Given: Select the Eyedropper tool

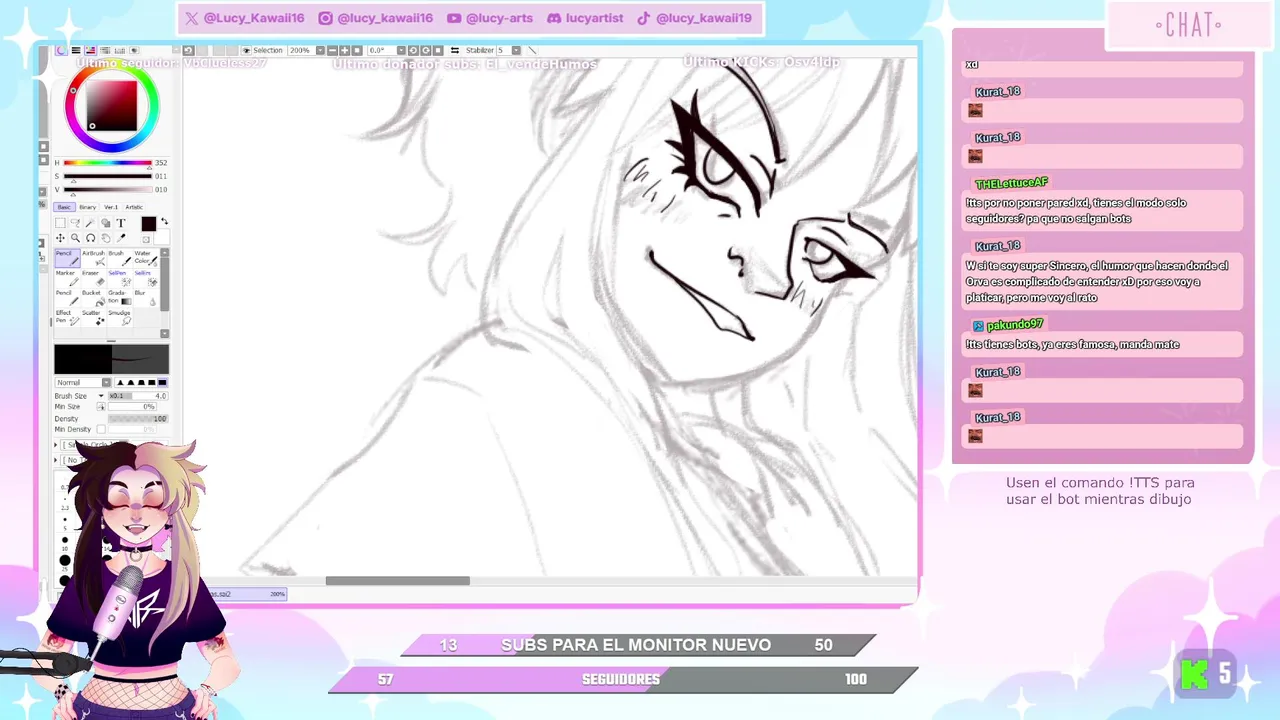Looking at the screenshot, I should click(121, 238).
